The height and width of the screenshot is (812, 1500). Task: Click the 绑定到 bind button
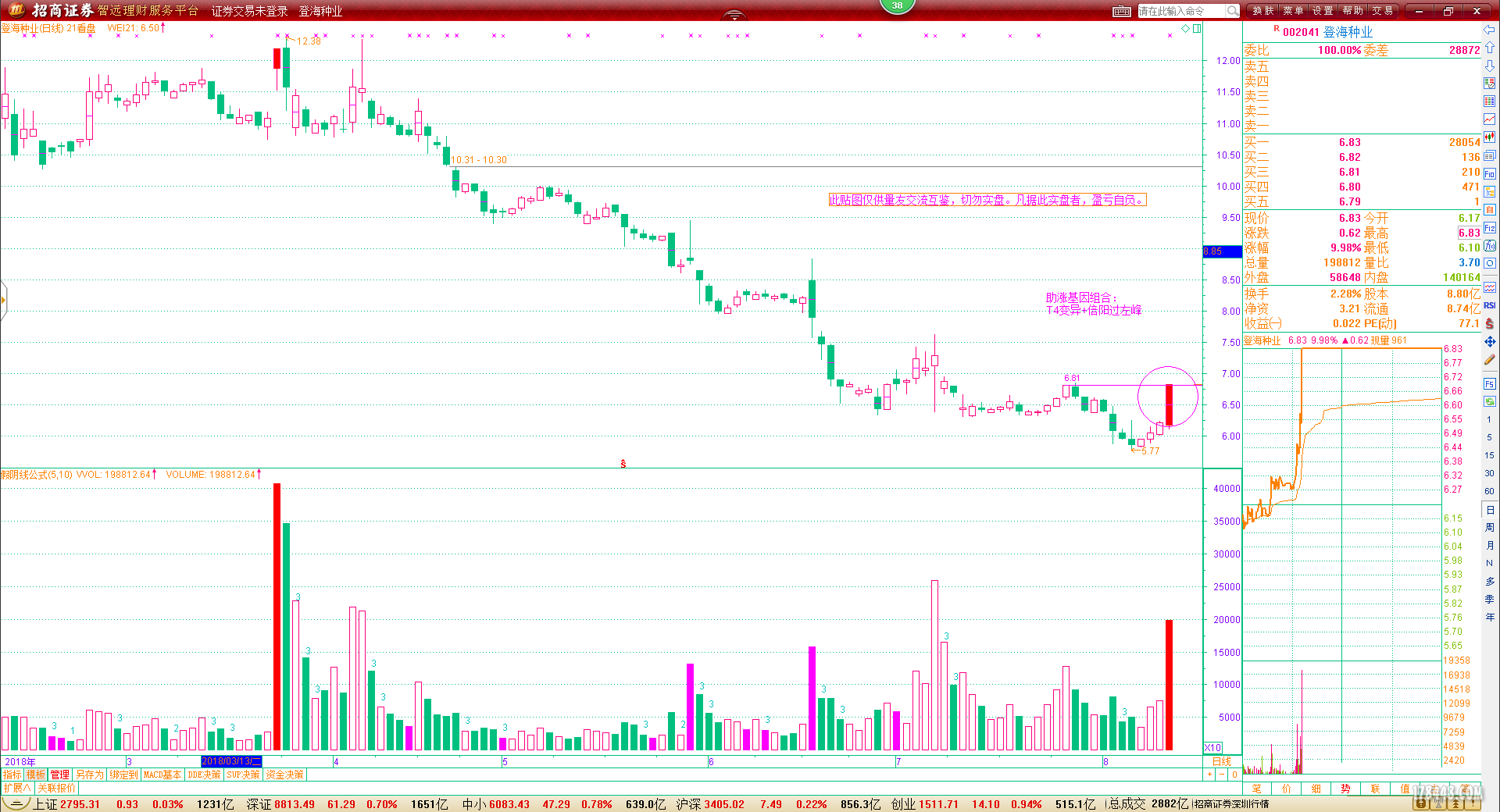pyautogui.click(x=123, y=775)
